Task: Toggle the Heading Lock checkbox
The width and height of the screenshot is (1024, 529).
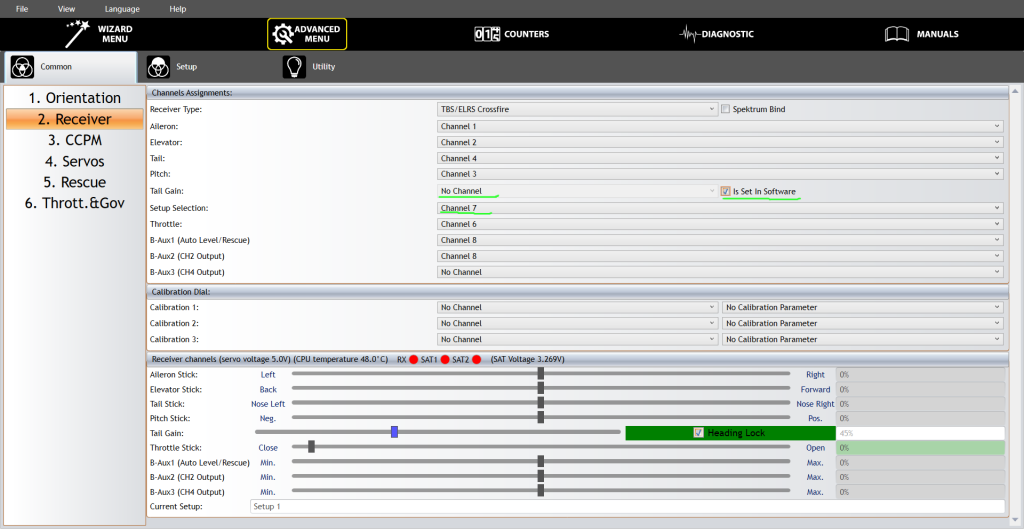Action: 698,433
